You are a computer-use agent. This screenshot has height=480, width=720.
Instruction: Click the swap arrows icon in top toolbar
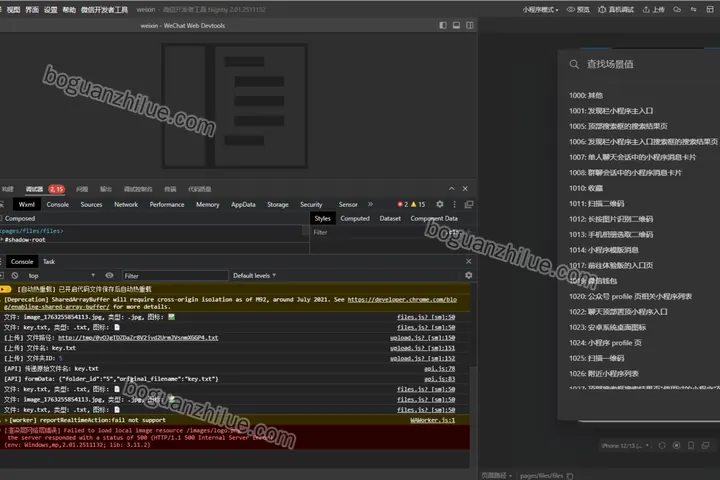pyautogui.click(x=693, y=9)
